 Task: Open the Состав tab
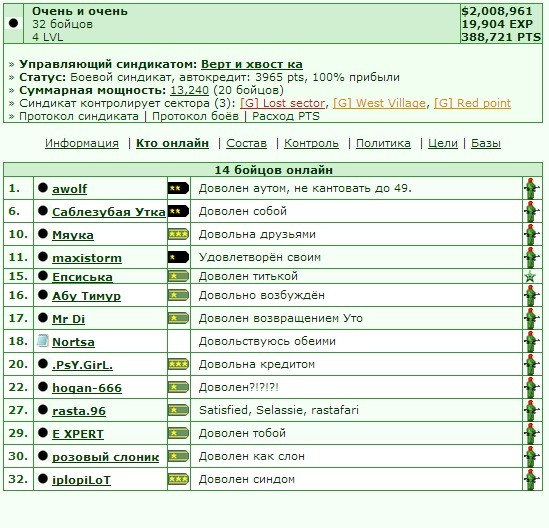click(246, 143)
